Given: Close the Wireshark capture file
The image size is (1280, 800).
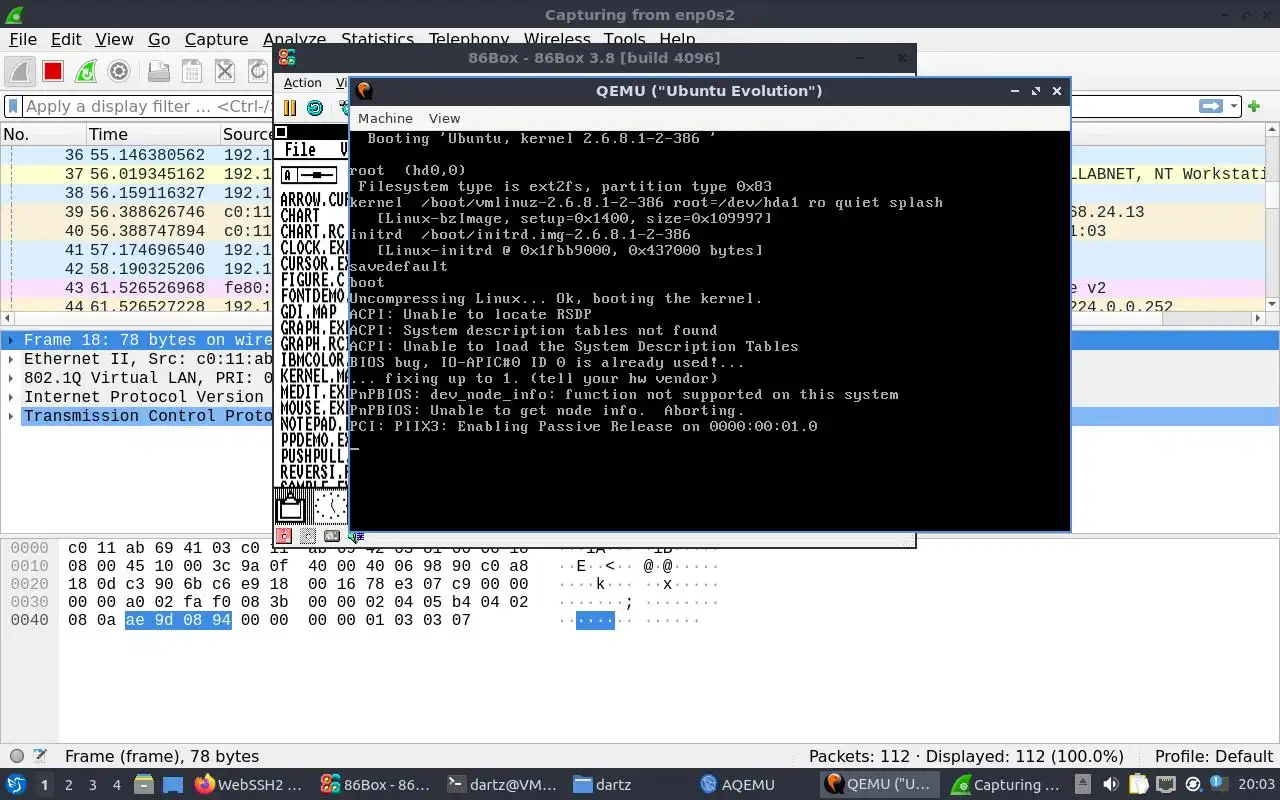Looking at the screenshot, I should tap(225, 71).
